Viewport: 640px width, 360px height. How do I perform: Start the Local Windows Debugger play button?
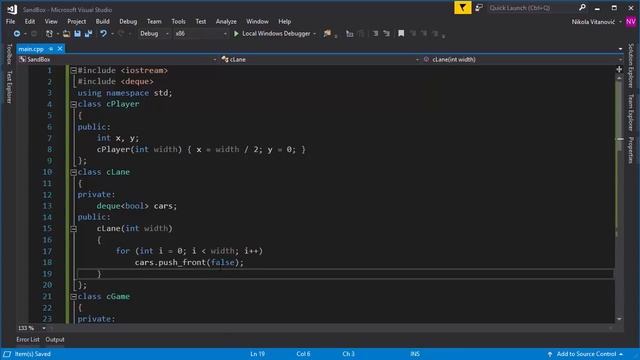(236, 33)
